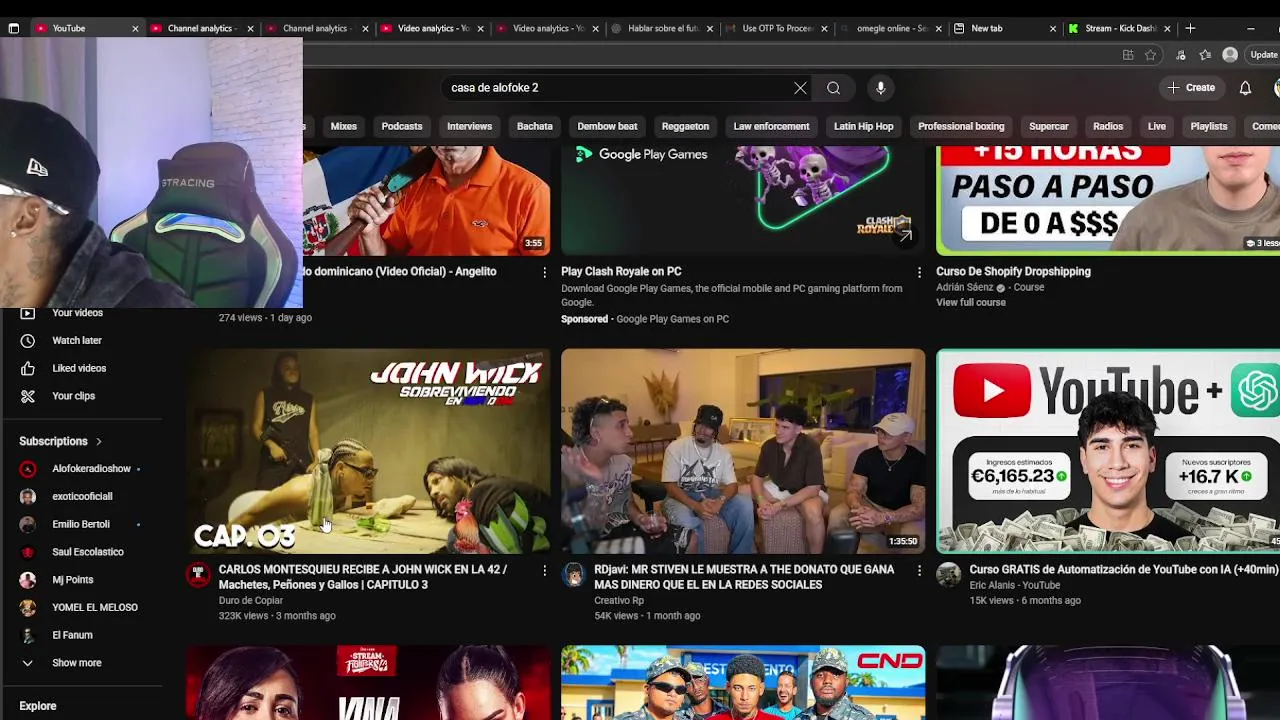Open the John Wick CAP. 03 video thumbnail

(368, 451)
